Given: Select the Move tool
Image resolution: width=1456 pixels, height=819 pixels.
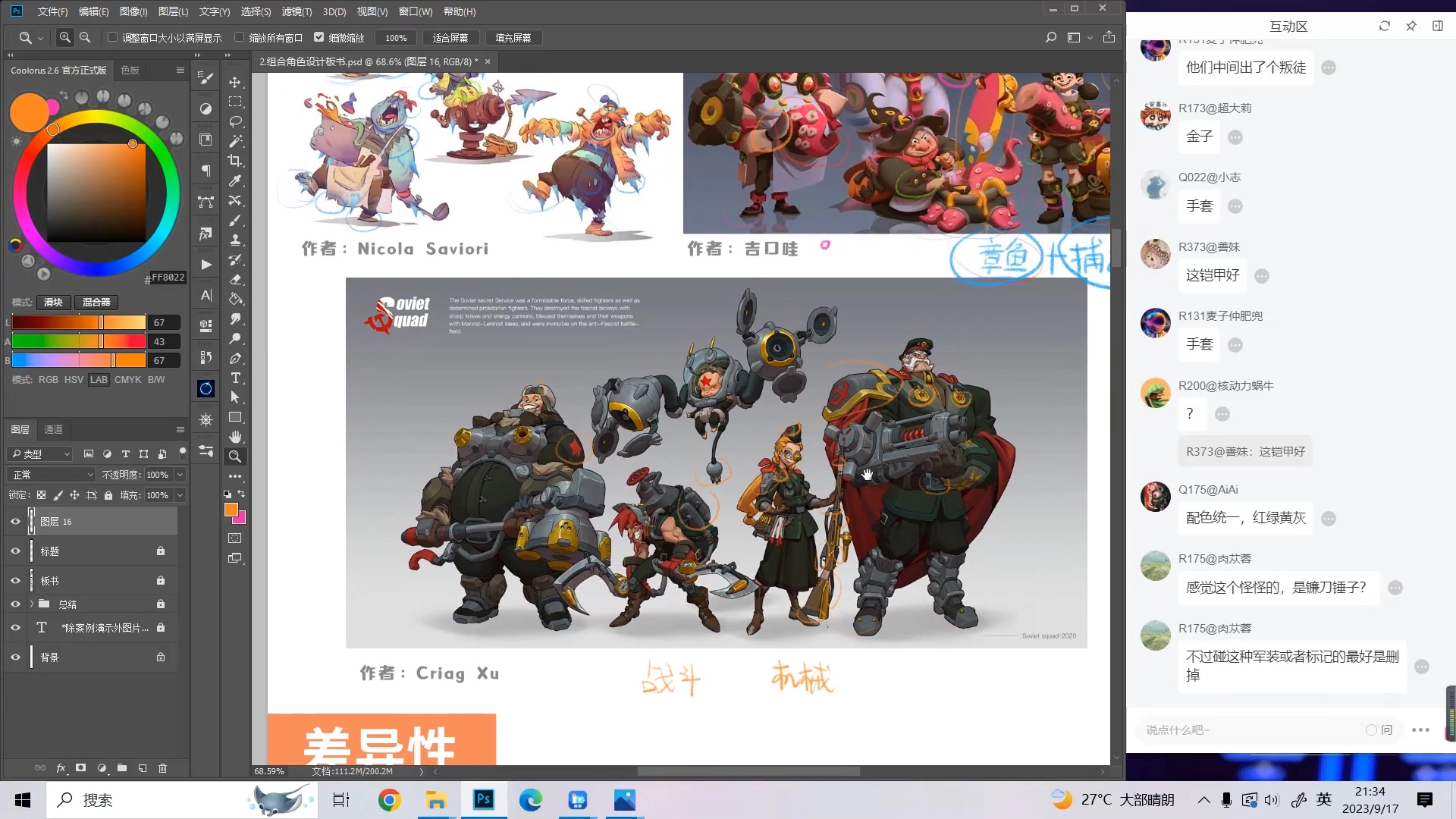Looking at the screenshot, I should click(x=235, y=82).
